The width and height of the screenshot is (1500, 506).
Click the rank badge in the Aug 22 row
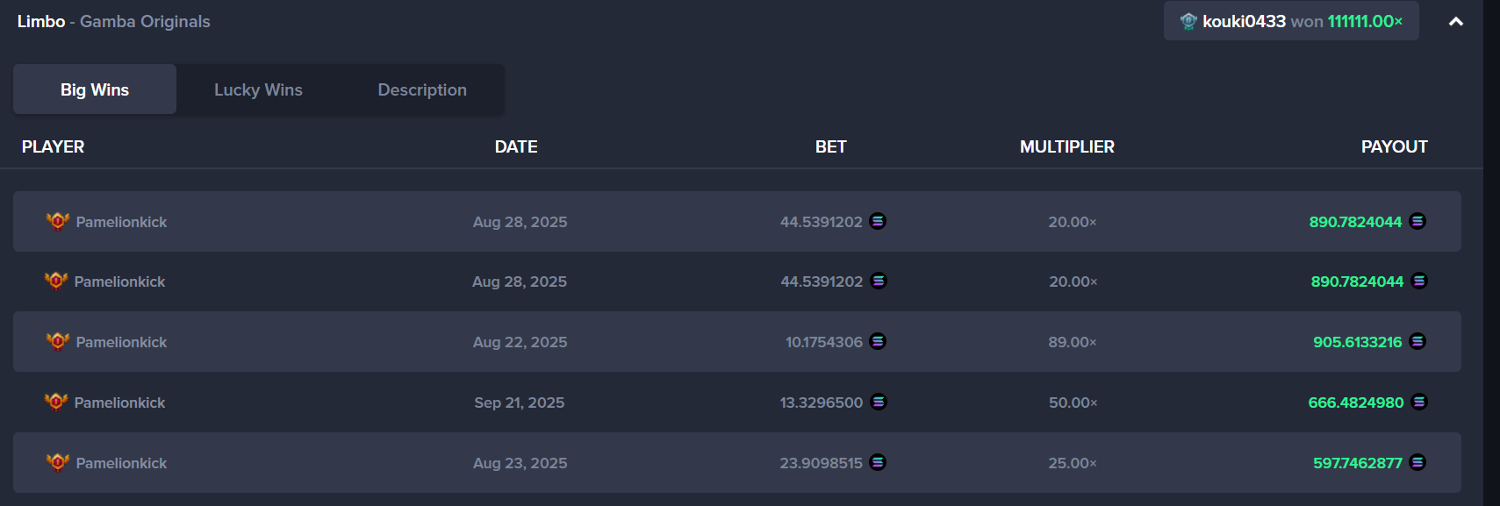(x=58, y=342)
